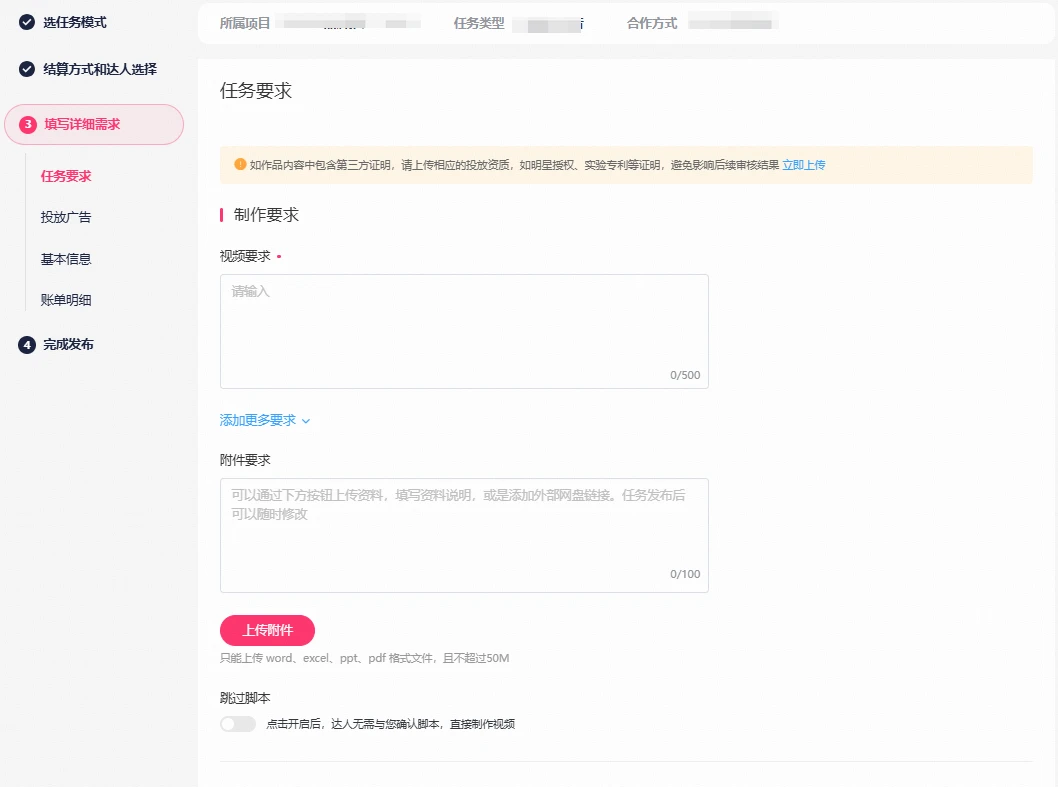The width and height of the screenshot is (1058, 787).
Task: Click the 立即上传 link
Action: [x=804, y=165]
